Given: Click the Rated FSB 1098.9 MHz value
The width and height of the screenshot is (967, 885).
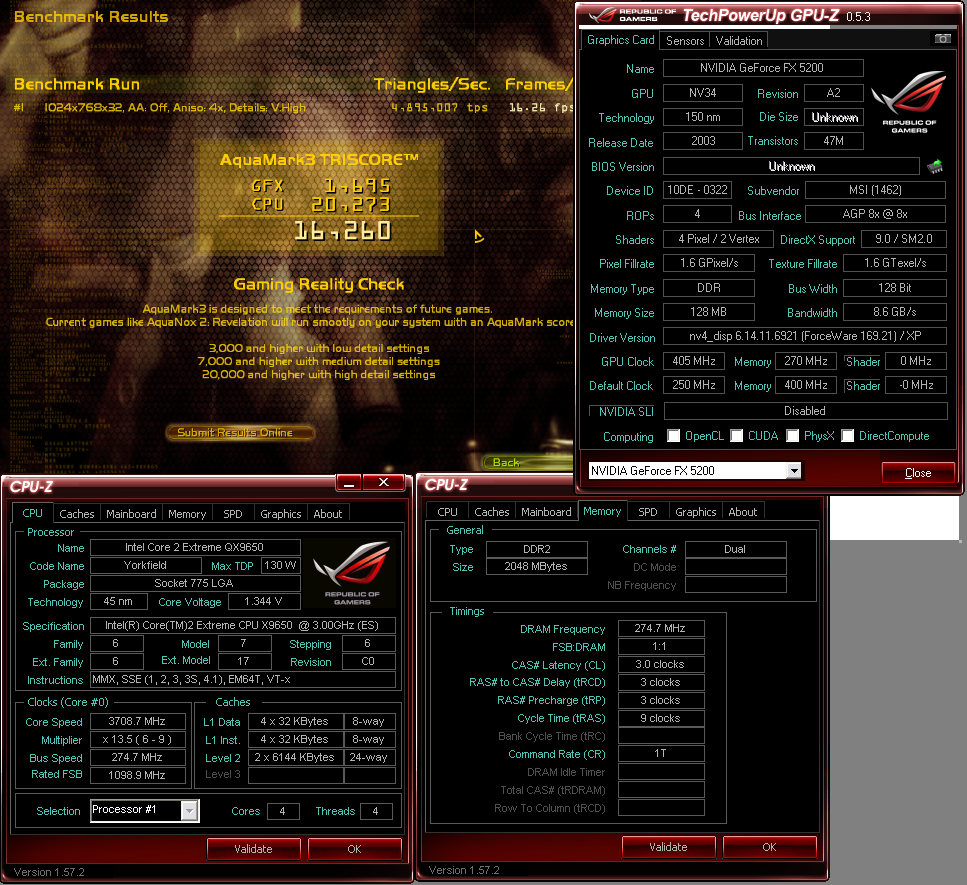Looking at the screenshot, I should 138,775.
